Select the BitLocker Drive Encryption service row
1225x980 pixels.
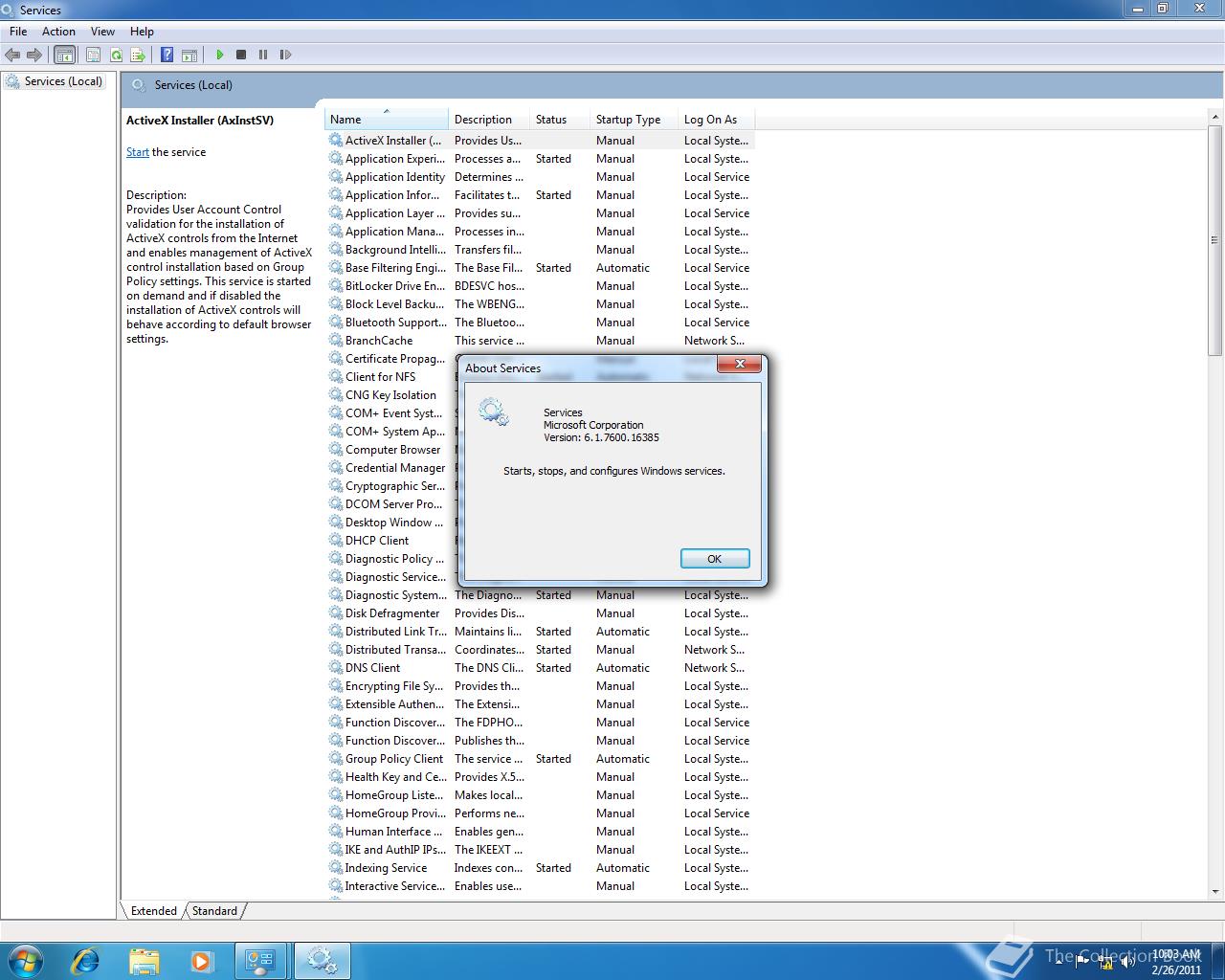pos(541,286)
